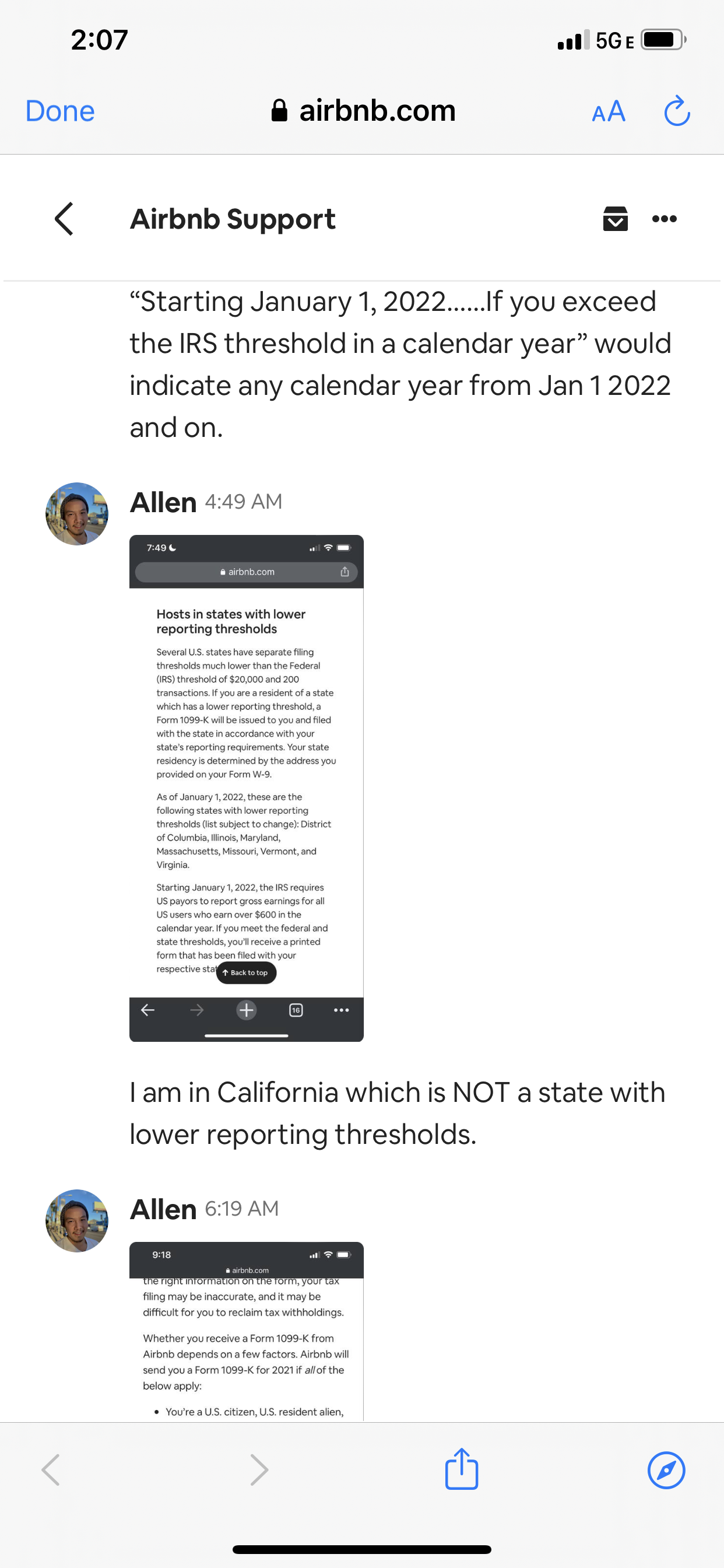Tap the Allen sender name at 4:49 AM
724x1568 pixels.
click(x=163, y=503)
